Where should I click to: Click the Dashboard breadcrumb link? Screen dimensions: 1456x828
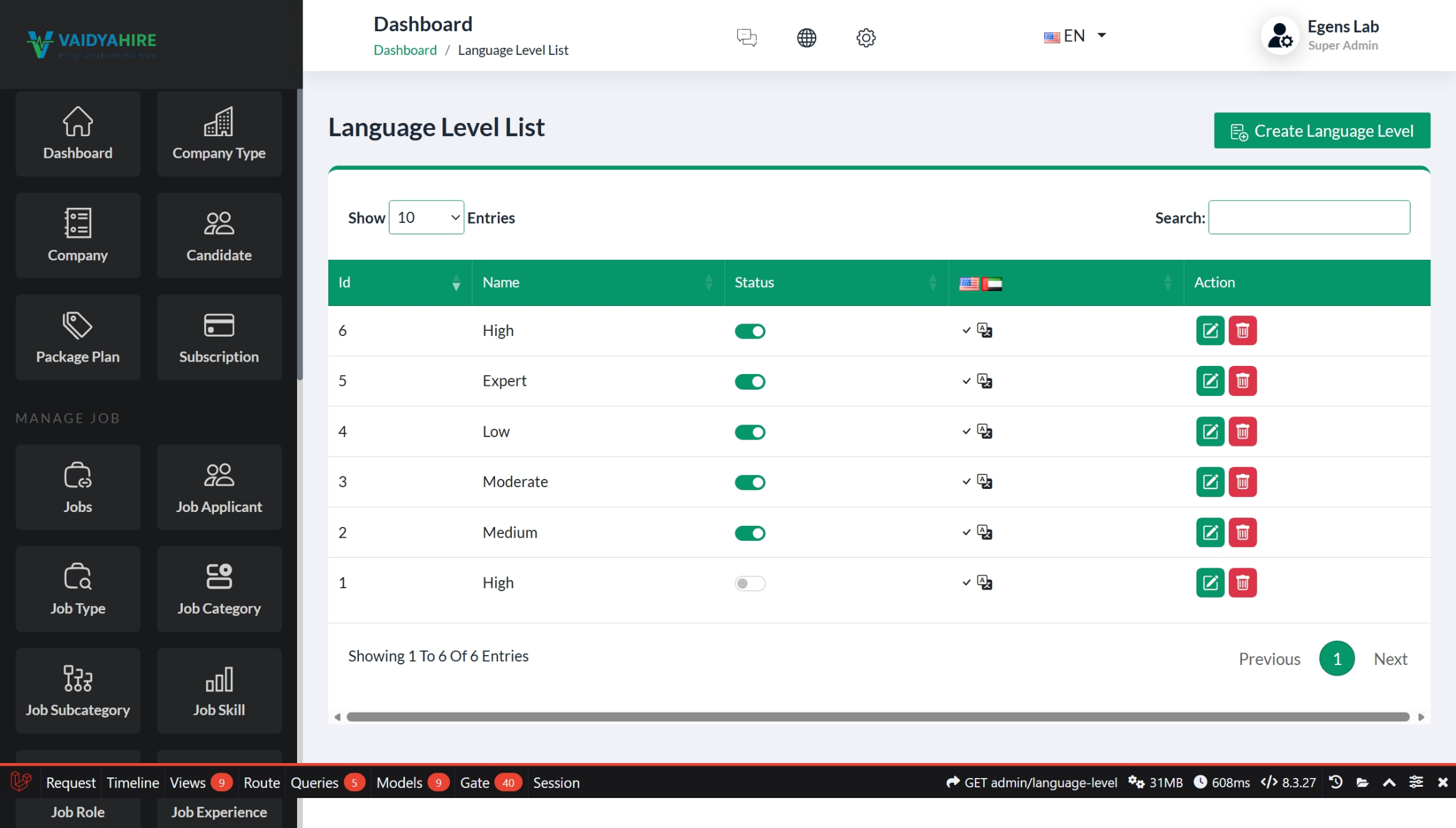405,50
